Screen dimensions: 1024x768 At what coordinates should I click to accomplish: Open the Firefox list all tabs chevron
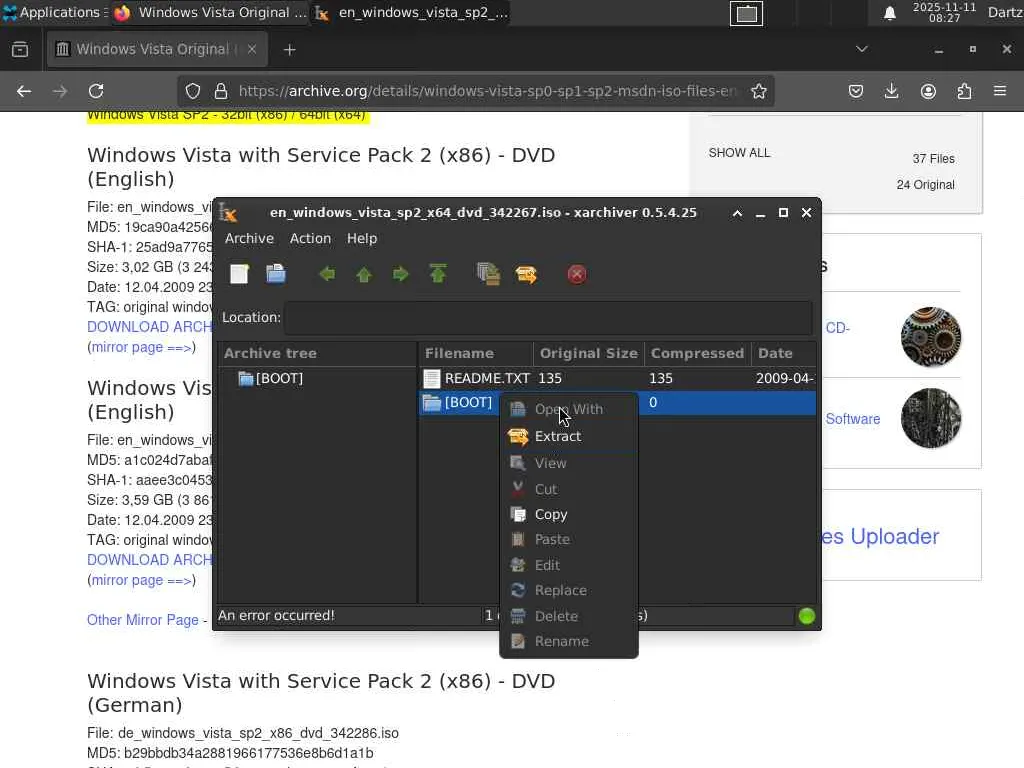click(862, 49)
